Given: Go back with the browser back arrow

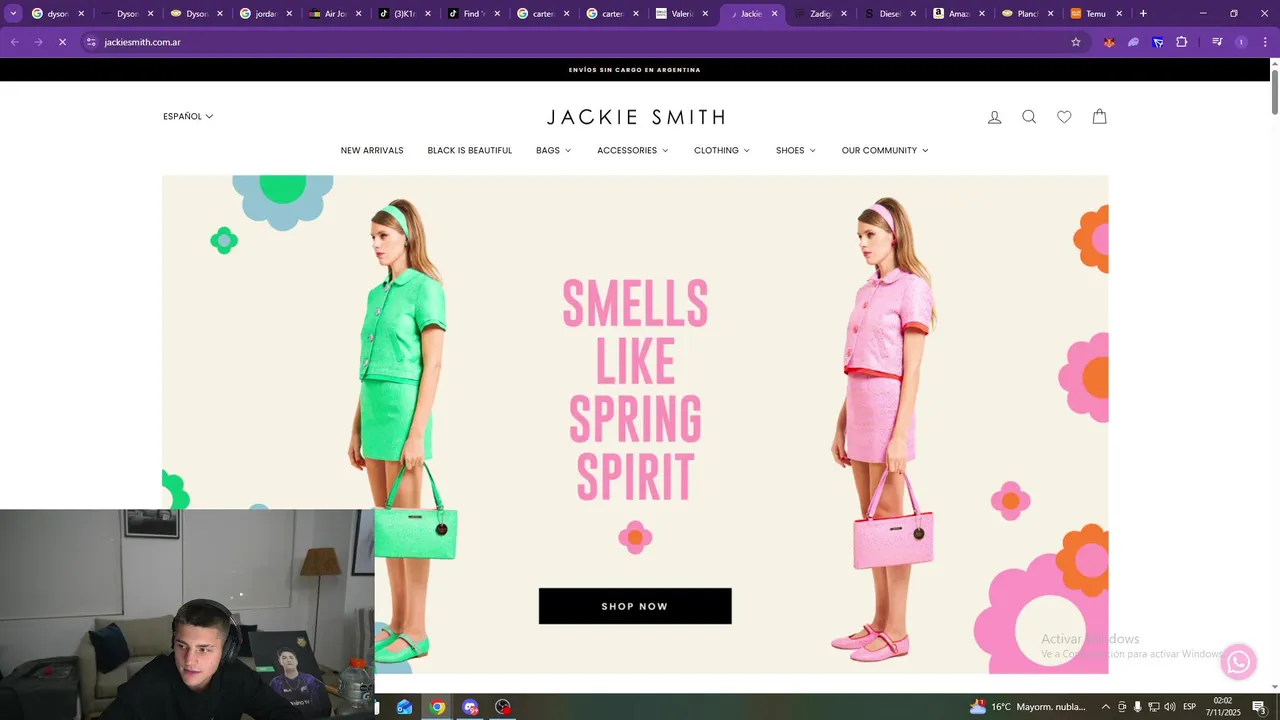Looking at the screenshot, I should coord(14,42).
